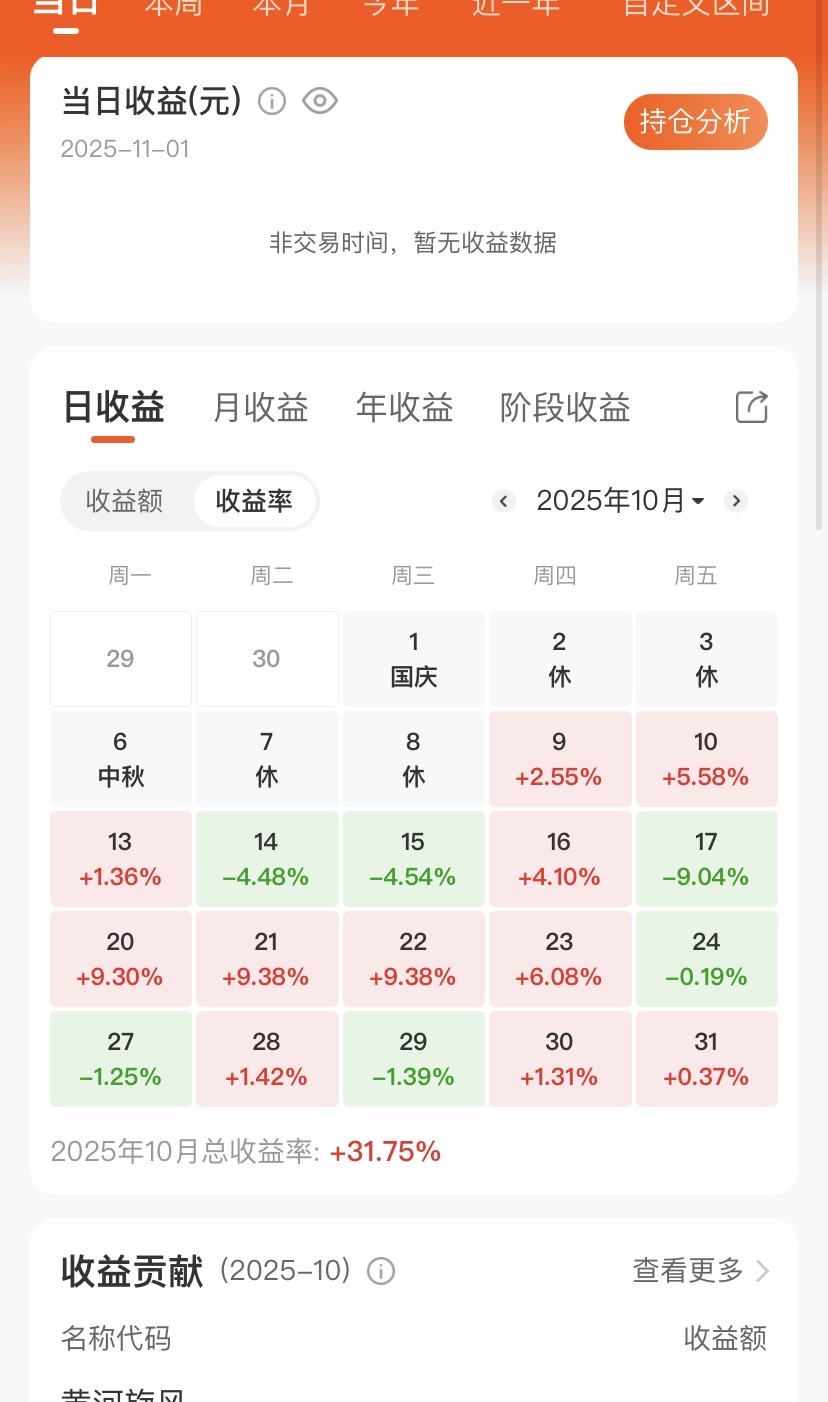Select the 收益率 toggle option
Image resolution: width=828 pixels, height=1402 pixels.
pos(254,501)
